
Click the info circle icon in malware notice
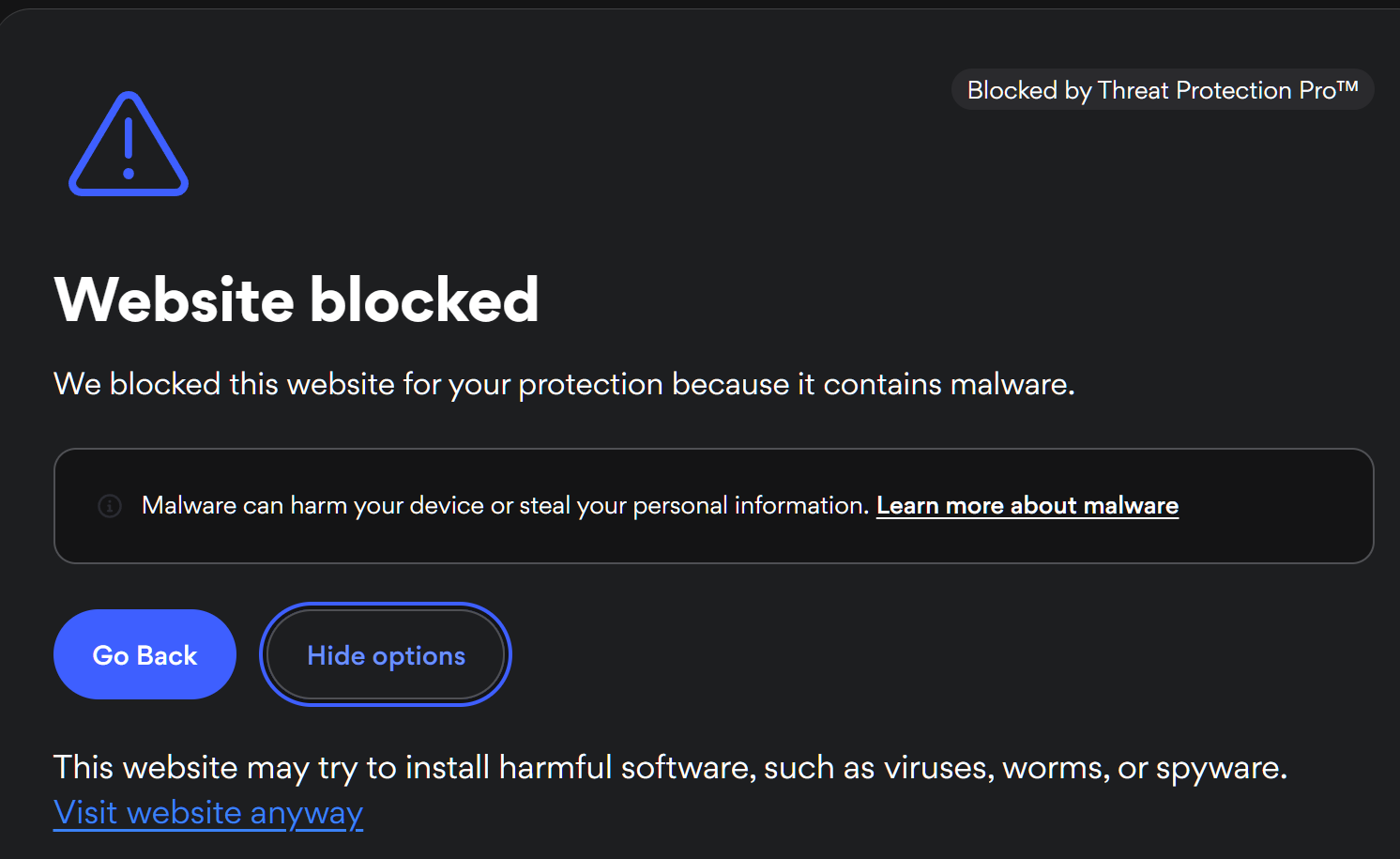110,506
